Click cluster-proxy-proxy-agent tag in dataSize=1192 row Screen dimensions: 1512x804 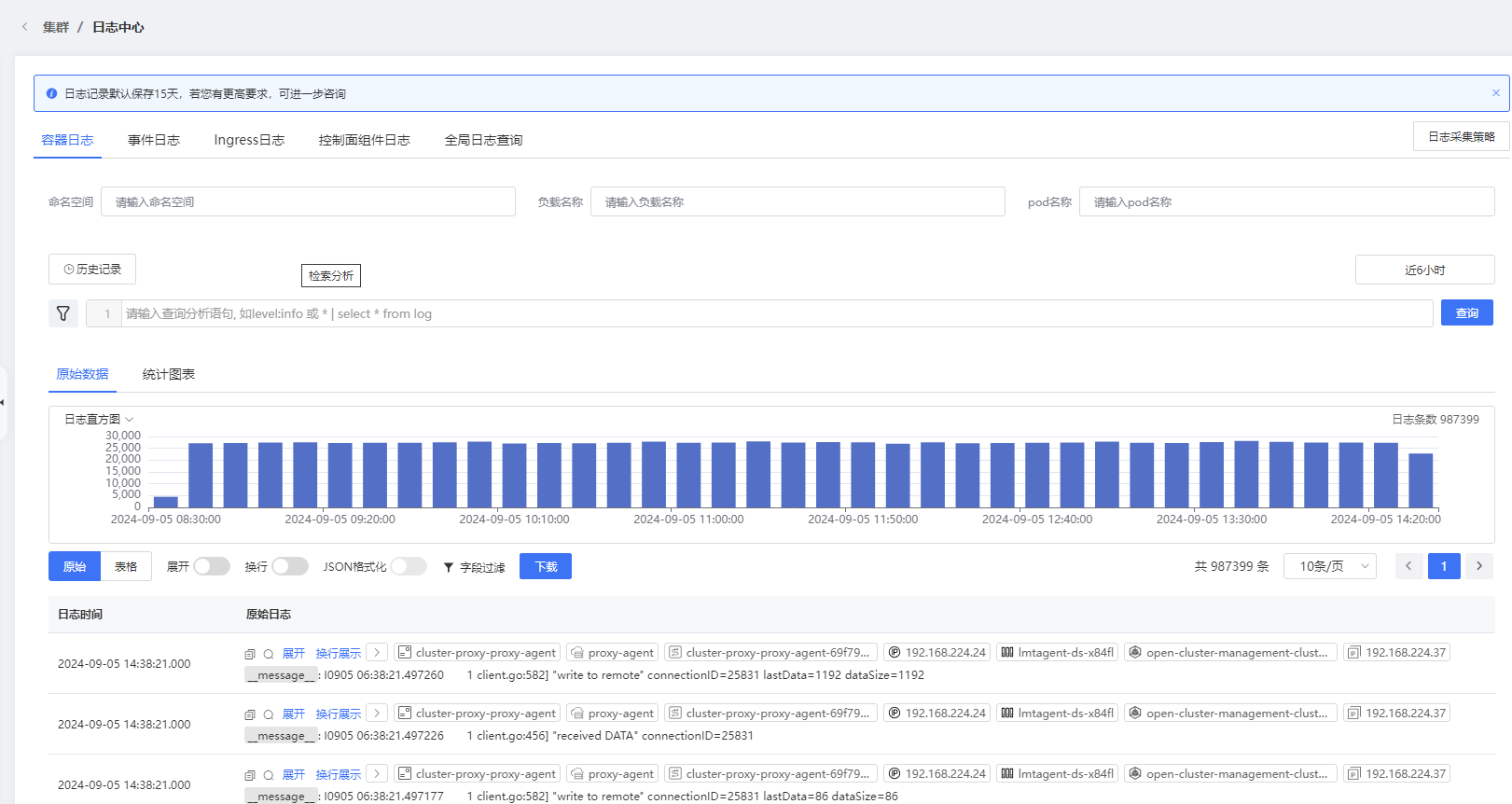tap(477, 653)
